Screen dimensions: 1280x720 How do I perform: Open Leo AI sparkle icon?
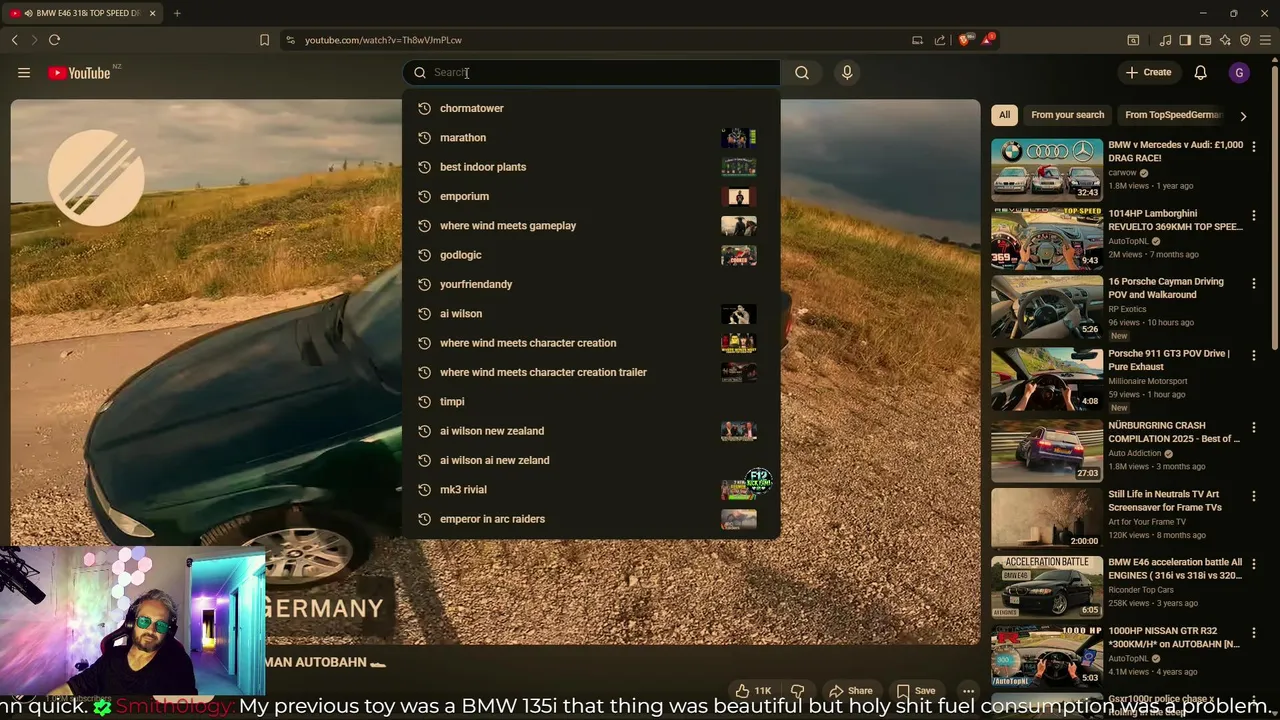click(x=1225, y=40)
